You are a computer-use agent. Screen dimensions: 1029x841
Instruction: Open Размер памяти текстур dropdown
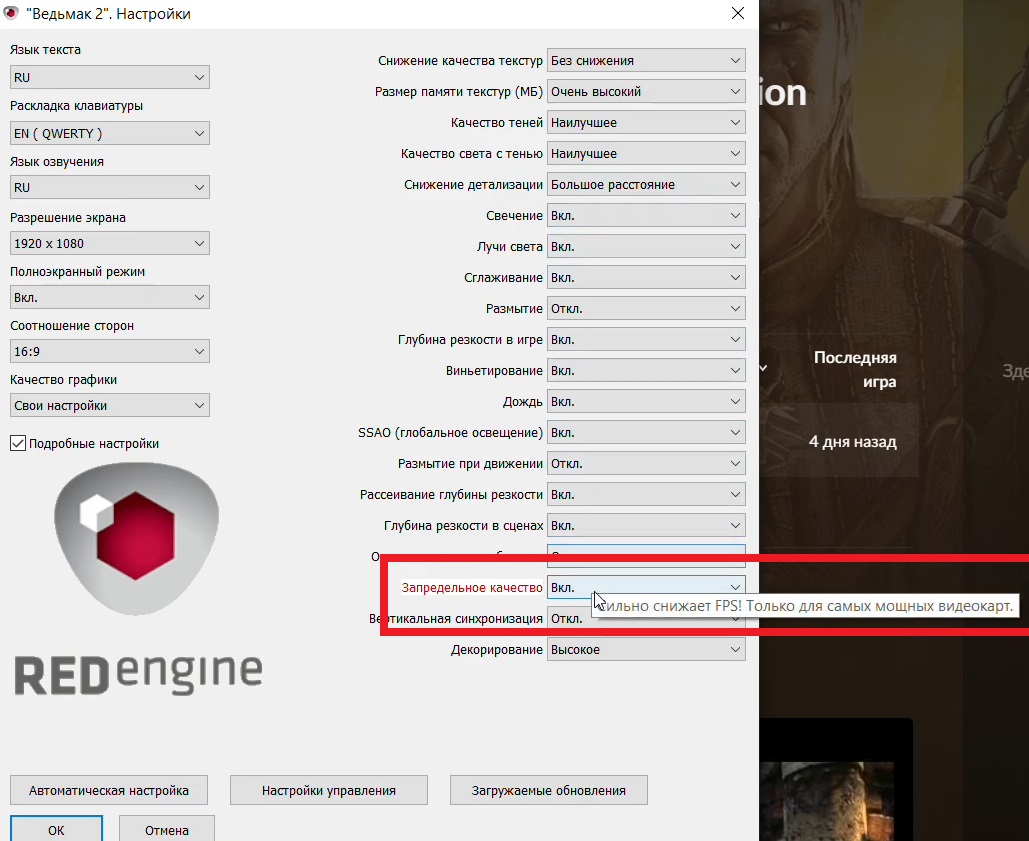646,92
